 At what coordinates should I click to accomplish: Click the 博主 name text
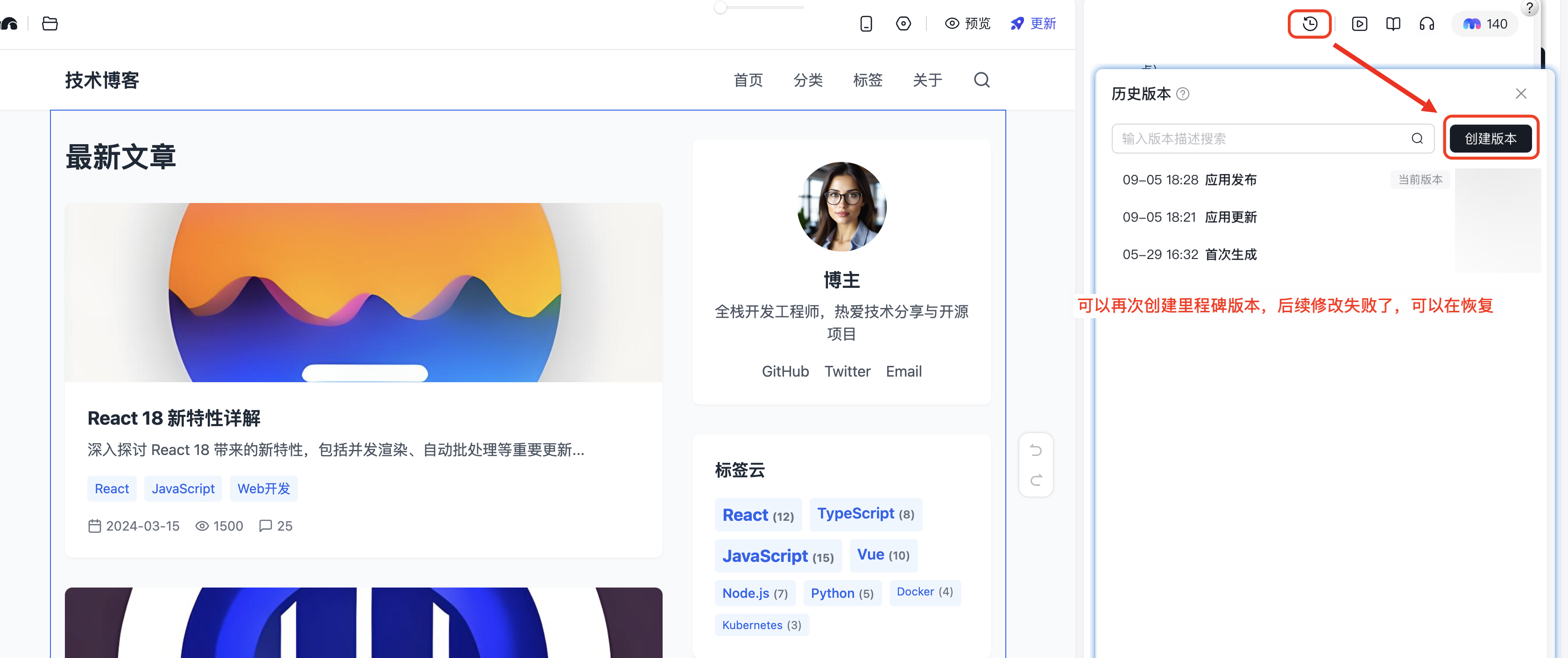pos(841,280)
